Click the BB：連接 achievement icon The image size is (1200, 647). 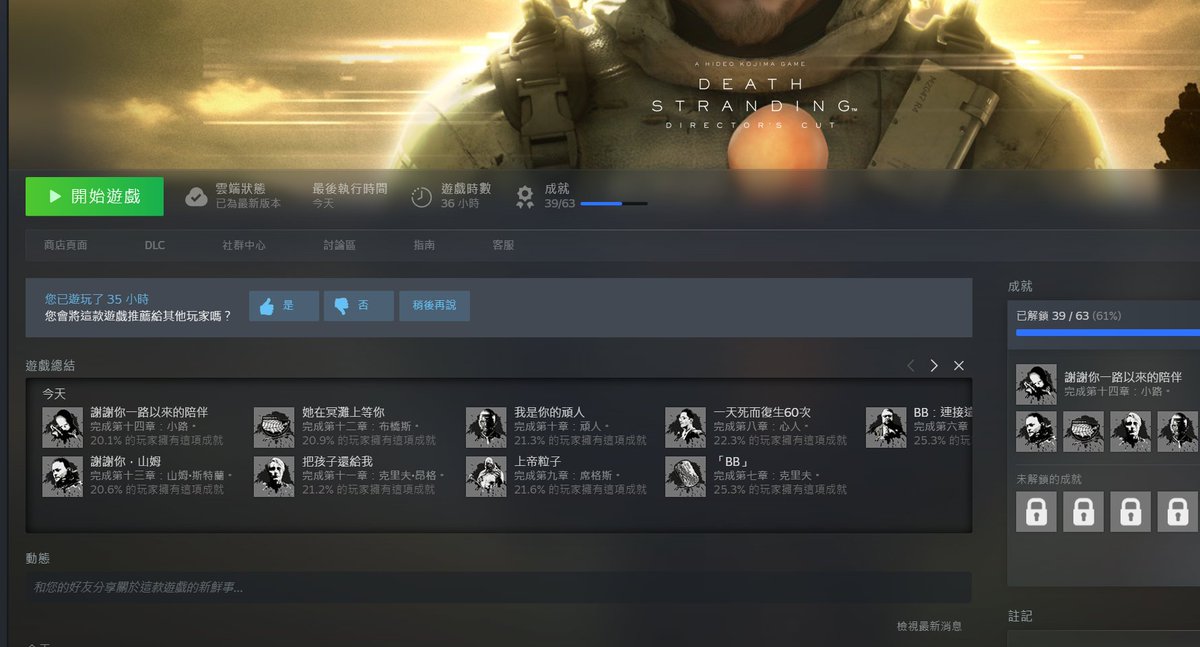[x=886, y=427]
